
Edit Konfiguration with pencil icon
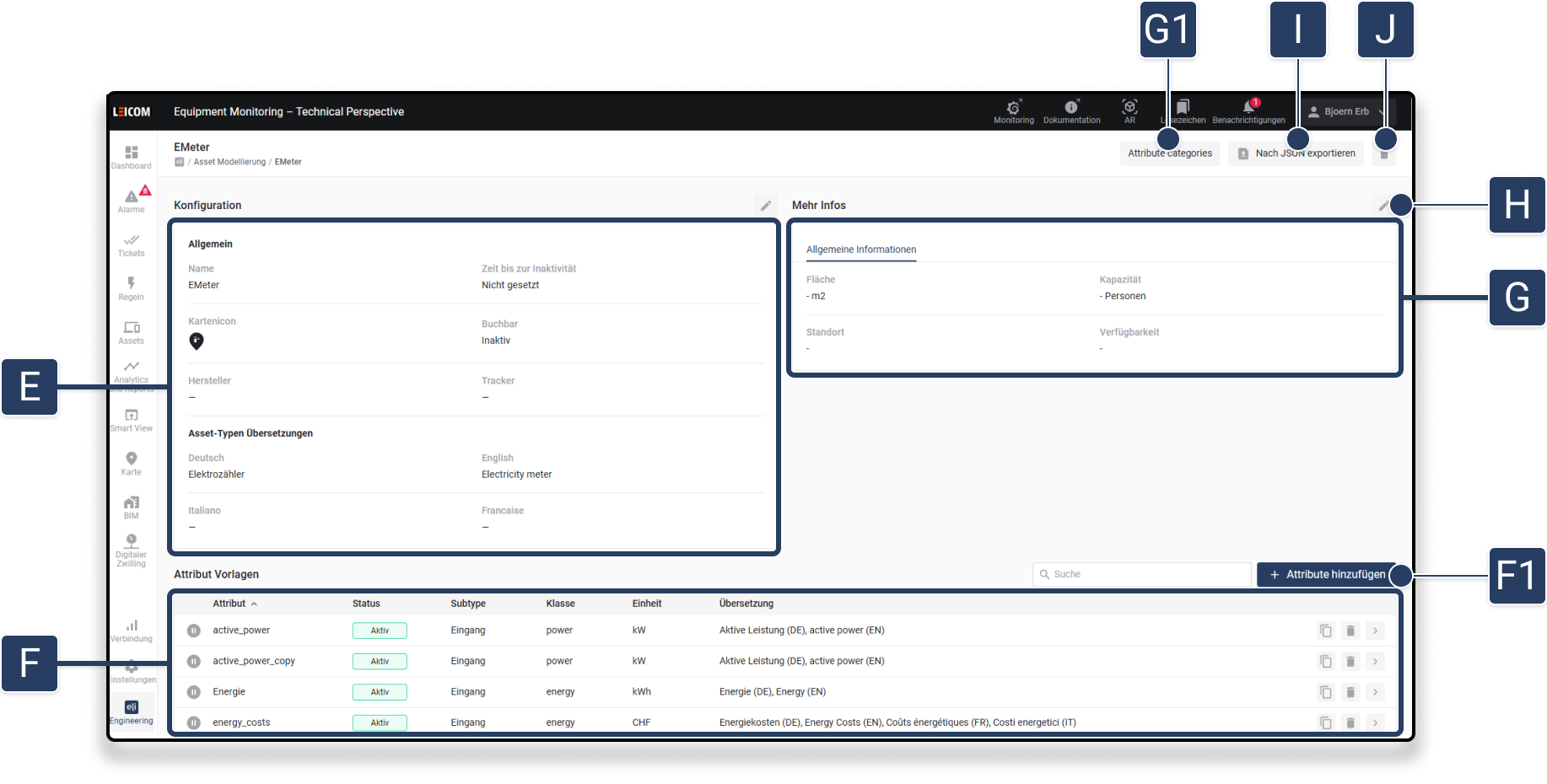[x=765, y=205]
